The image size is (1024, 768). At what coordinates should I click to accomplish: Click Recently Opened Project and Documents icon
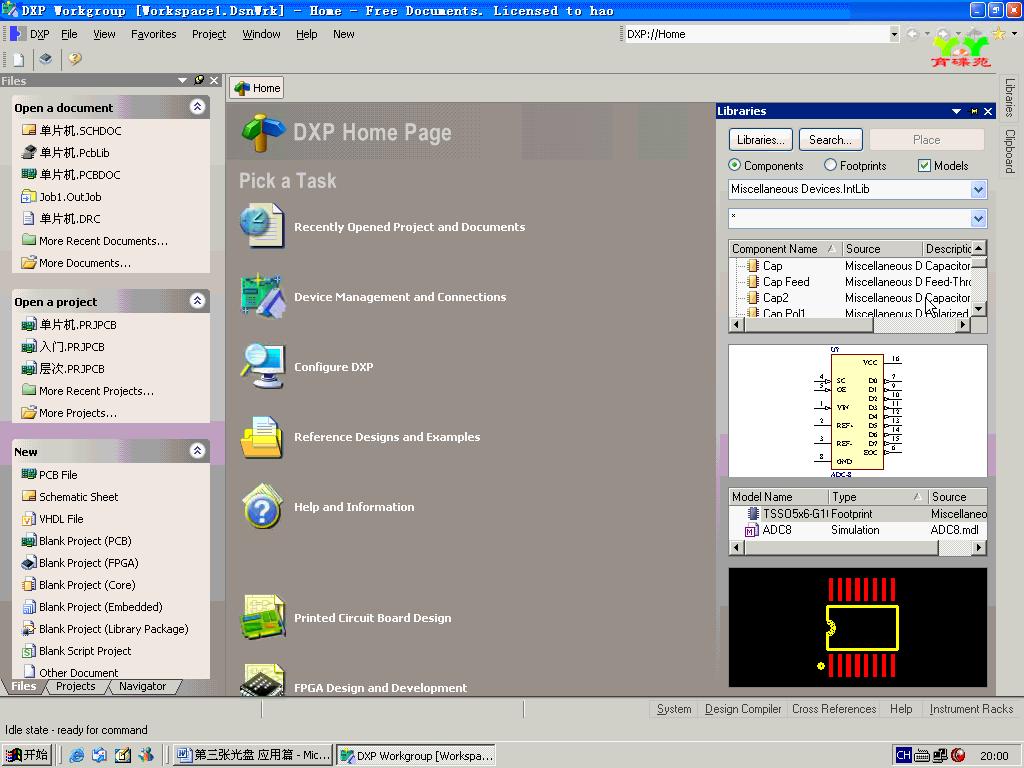tap(262, 226)
